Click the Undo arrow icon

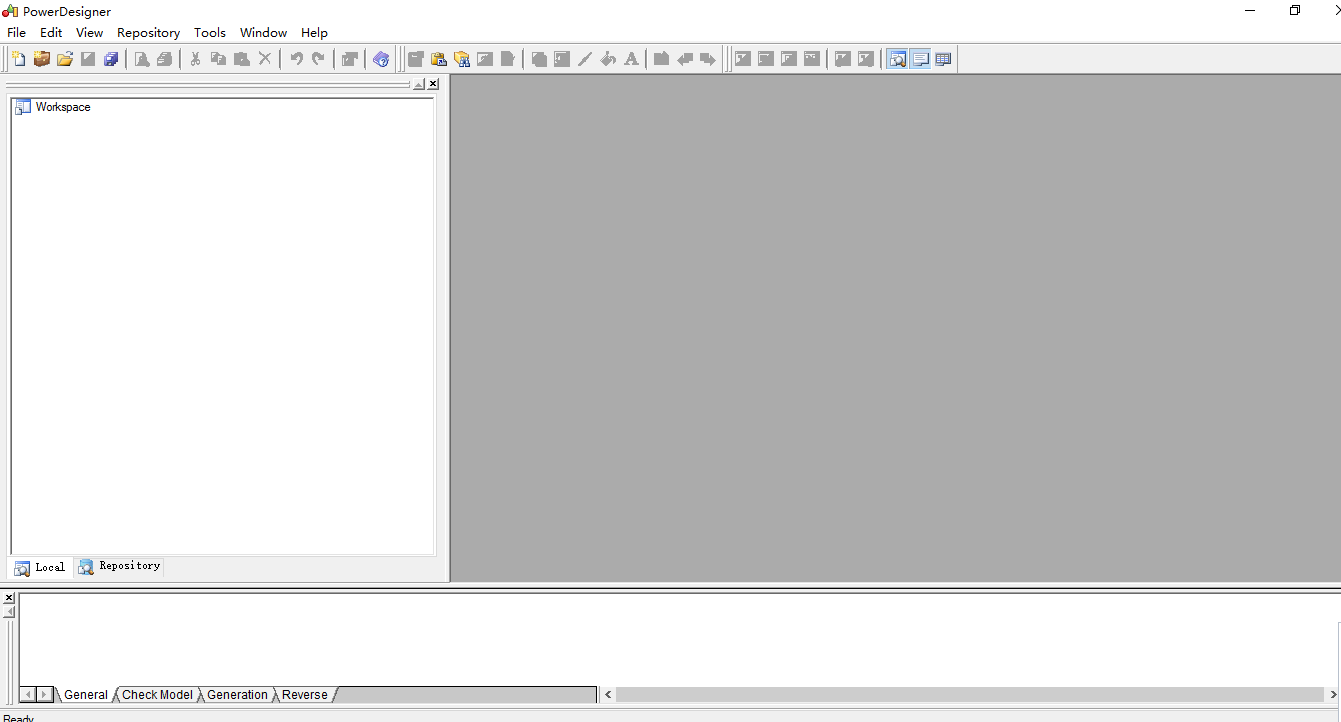pyautogui.click(x=296, y=59)
